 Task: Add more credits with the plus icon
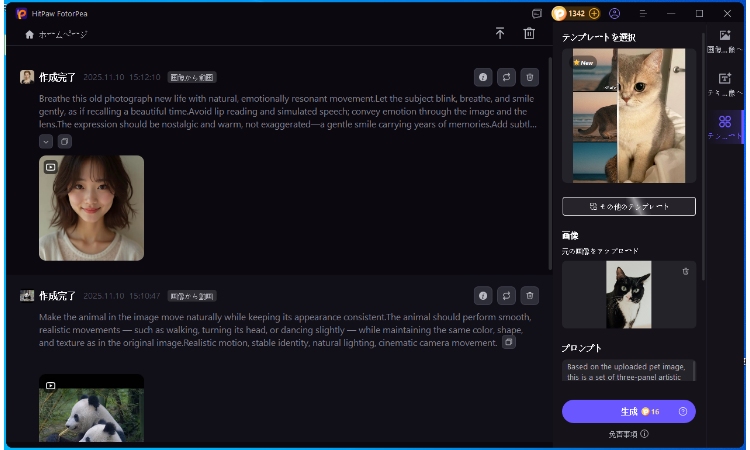tap(594, 13)
